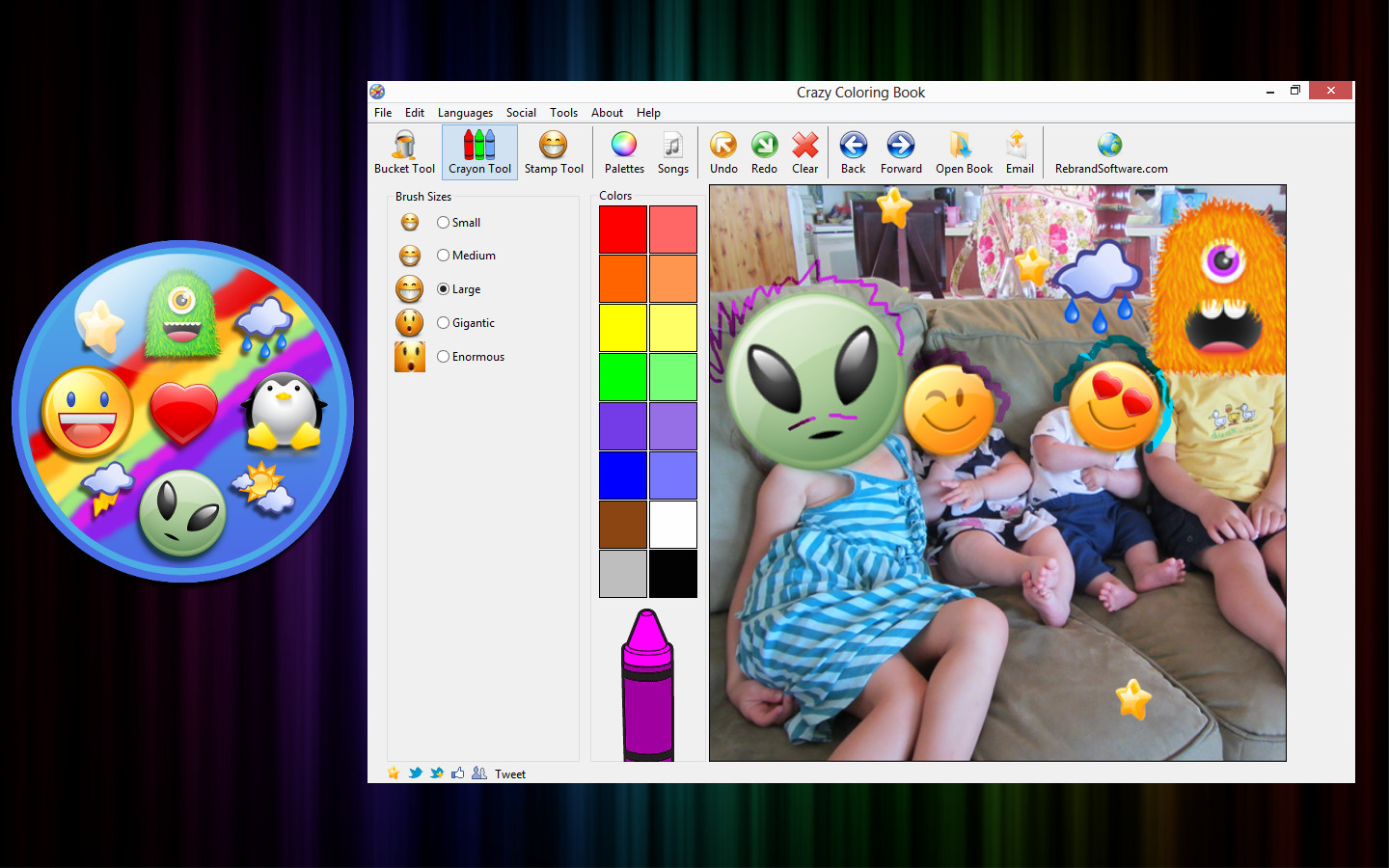The image size is (1389, 868).
Task: Visit RebrandSoftware.com from the globe icon
Action: click(x=1111, y=152)
